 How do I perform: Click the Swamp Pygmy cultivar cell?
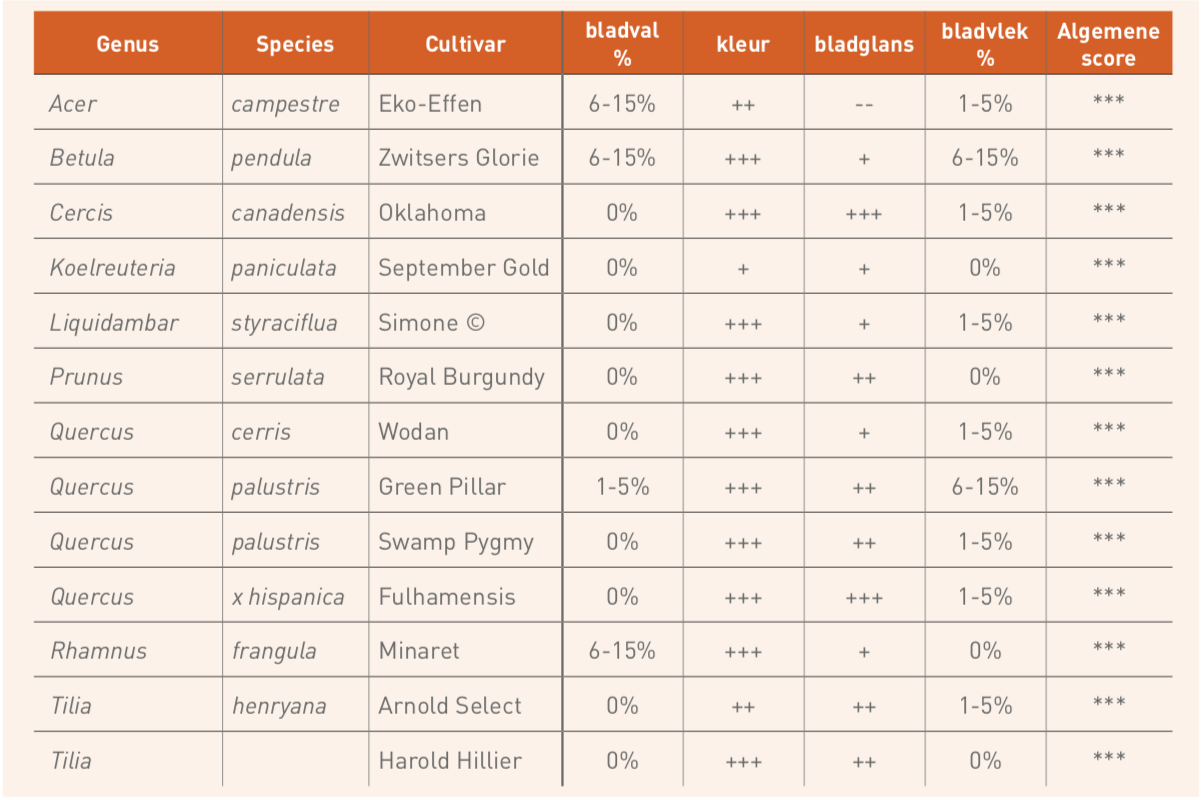click(465, 542)
